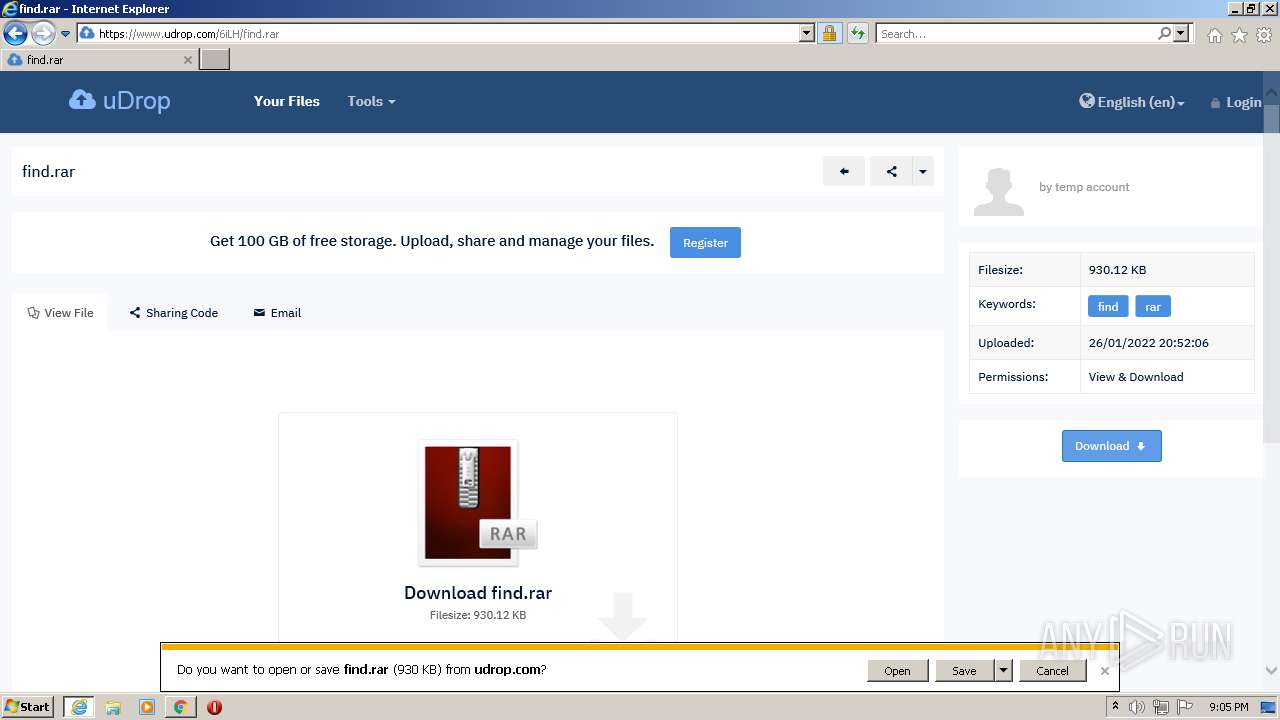Click the 'by temp account' text
The height and width of the screenshot is (720, 1280).
[1084, 187]
